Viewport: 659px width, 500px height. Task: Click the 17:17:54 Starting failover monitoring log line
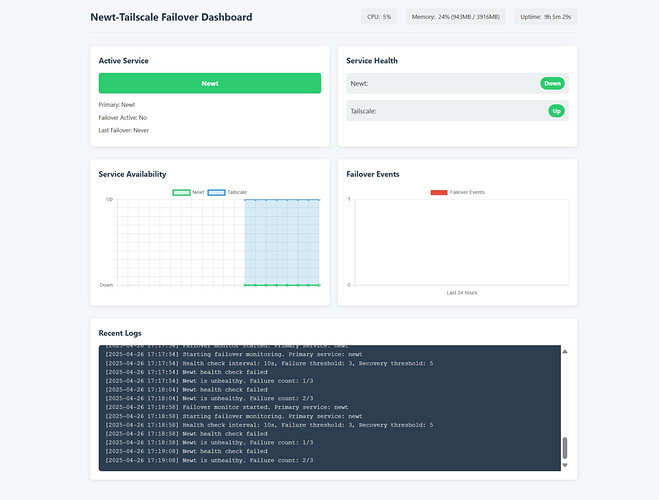coord(234,354)
